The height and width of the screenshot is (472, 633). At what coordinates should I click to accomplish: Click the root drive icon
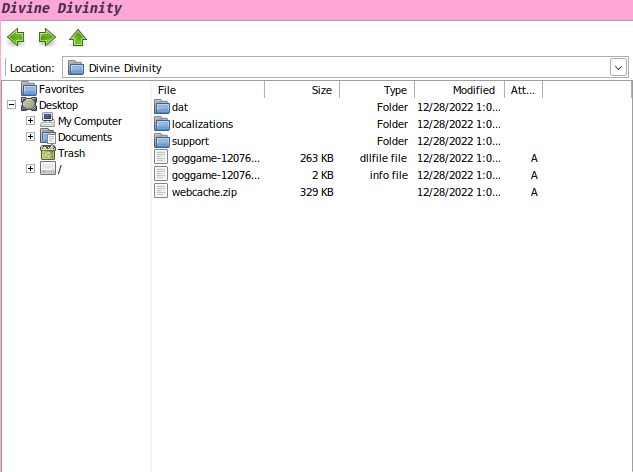click(x=48, y=168)
